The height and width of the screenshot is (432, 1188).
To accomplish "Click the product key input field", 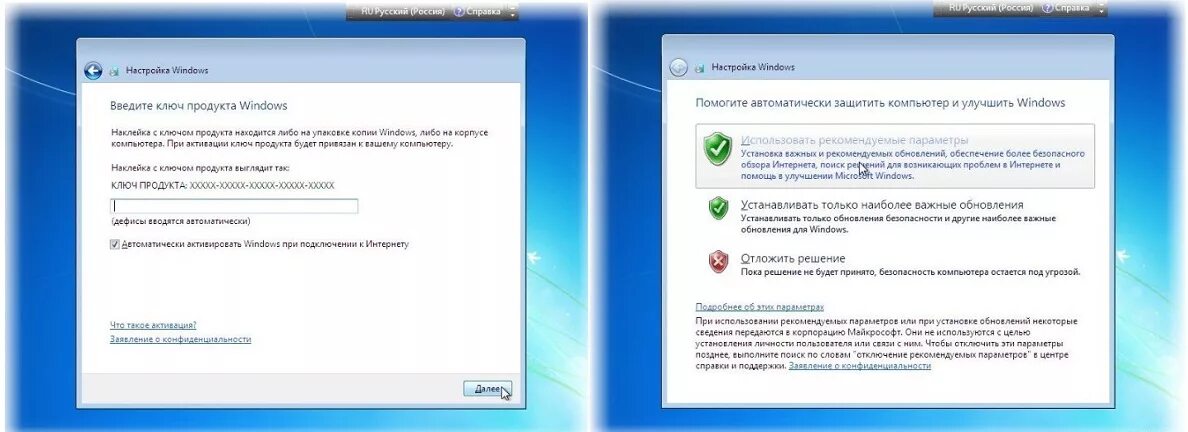I will [x=234, y=206].
